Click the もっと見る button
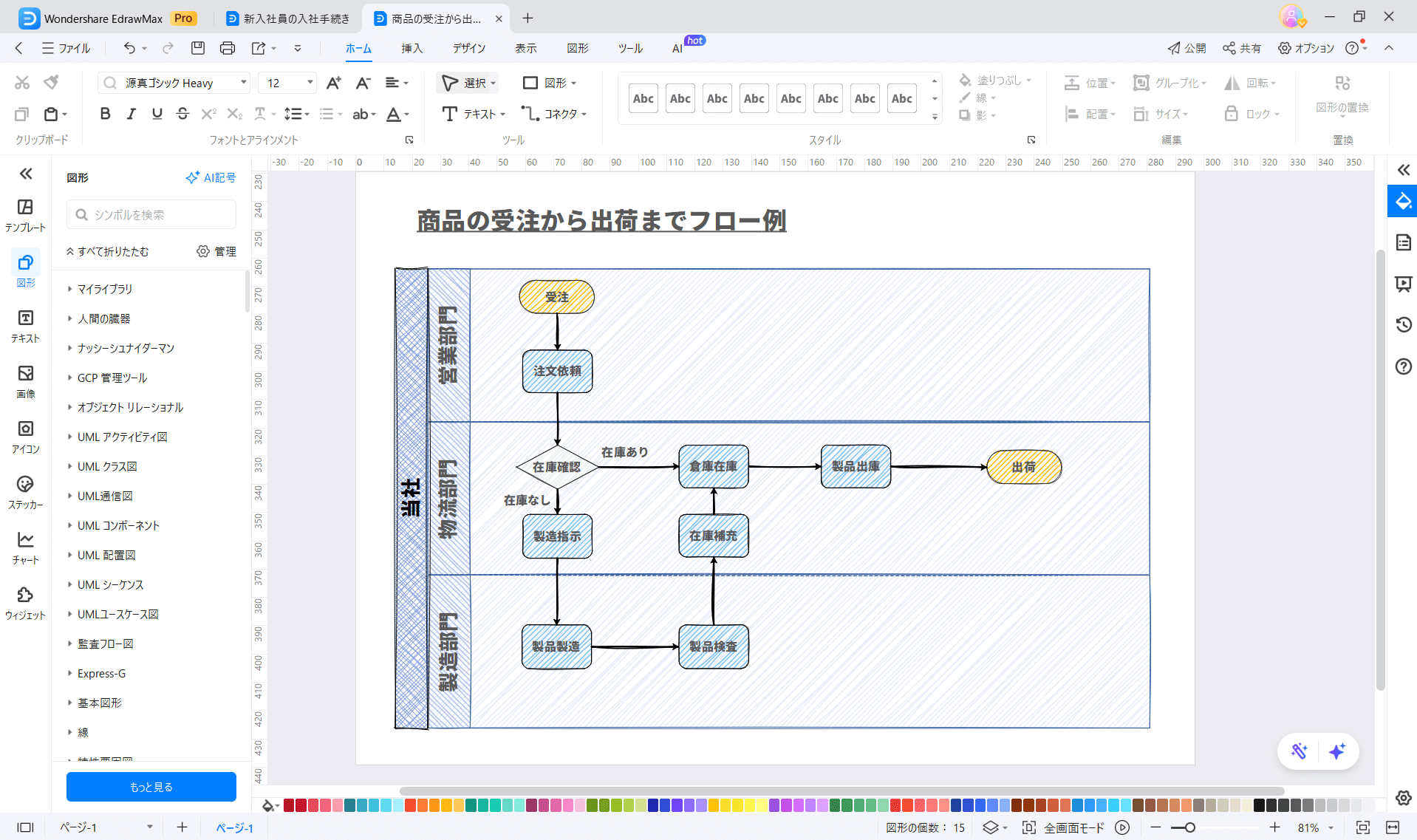Viewport: 1417px width, 840px height. (x=151, y=787)
